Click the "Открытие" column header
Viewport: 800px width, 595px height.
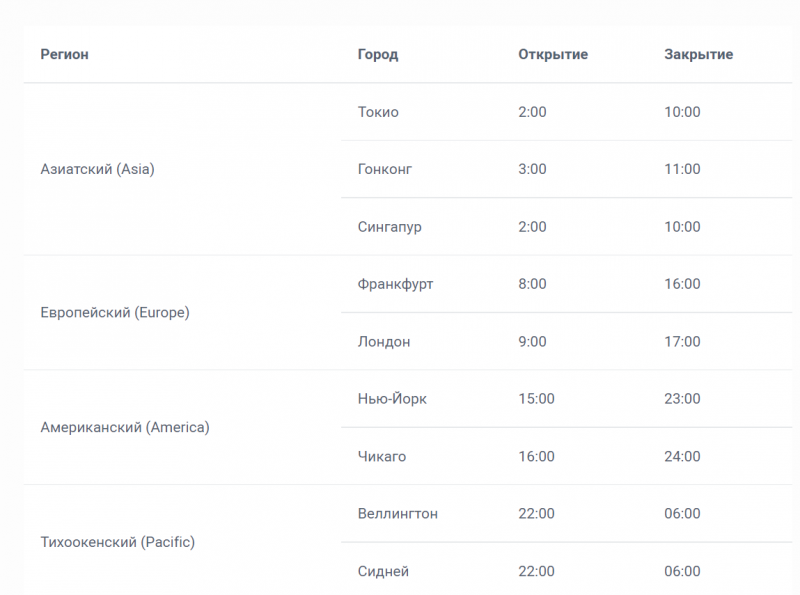552,54
